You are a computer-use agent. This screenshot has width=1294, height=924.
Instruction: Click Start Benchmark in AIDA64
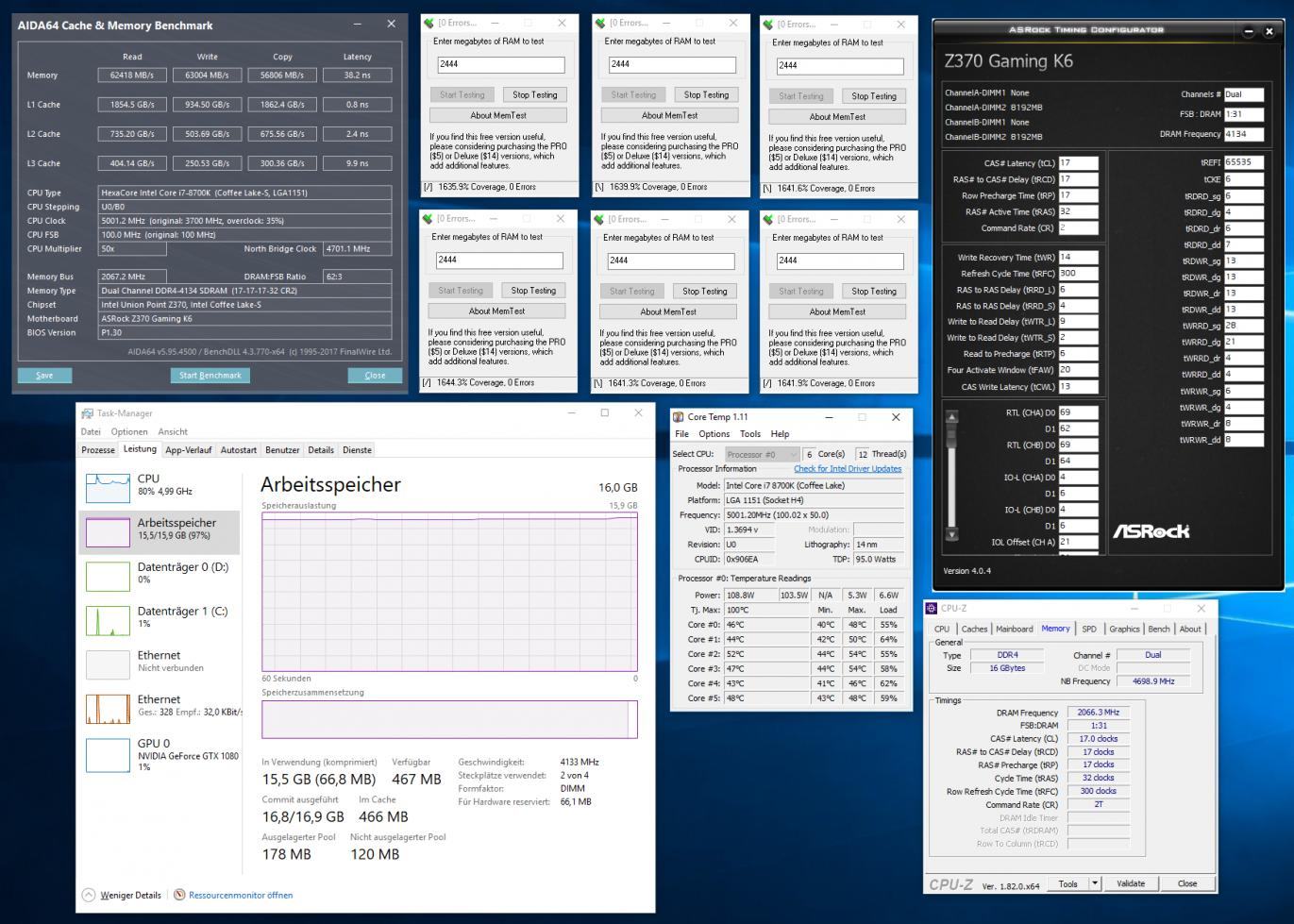pyautogui.click(x=210, y=375)
